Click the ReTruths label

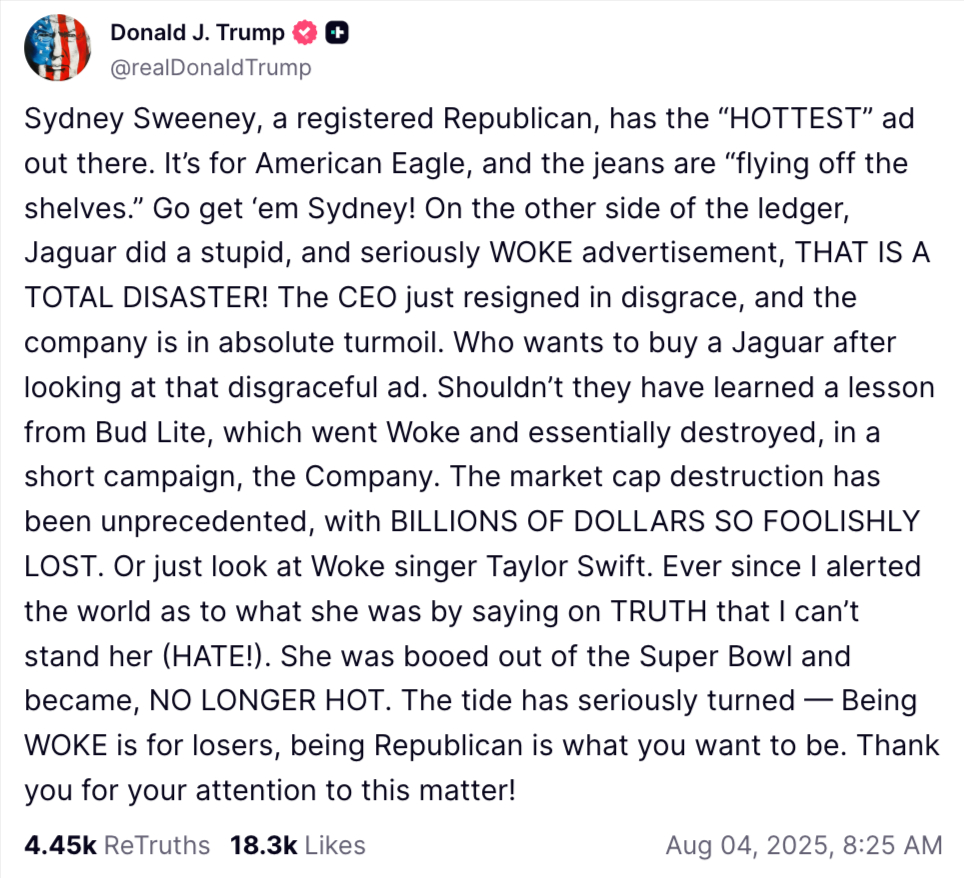pos(157,845)
